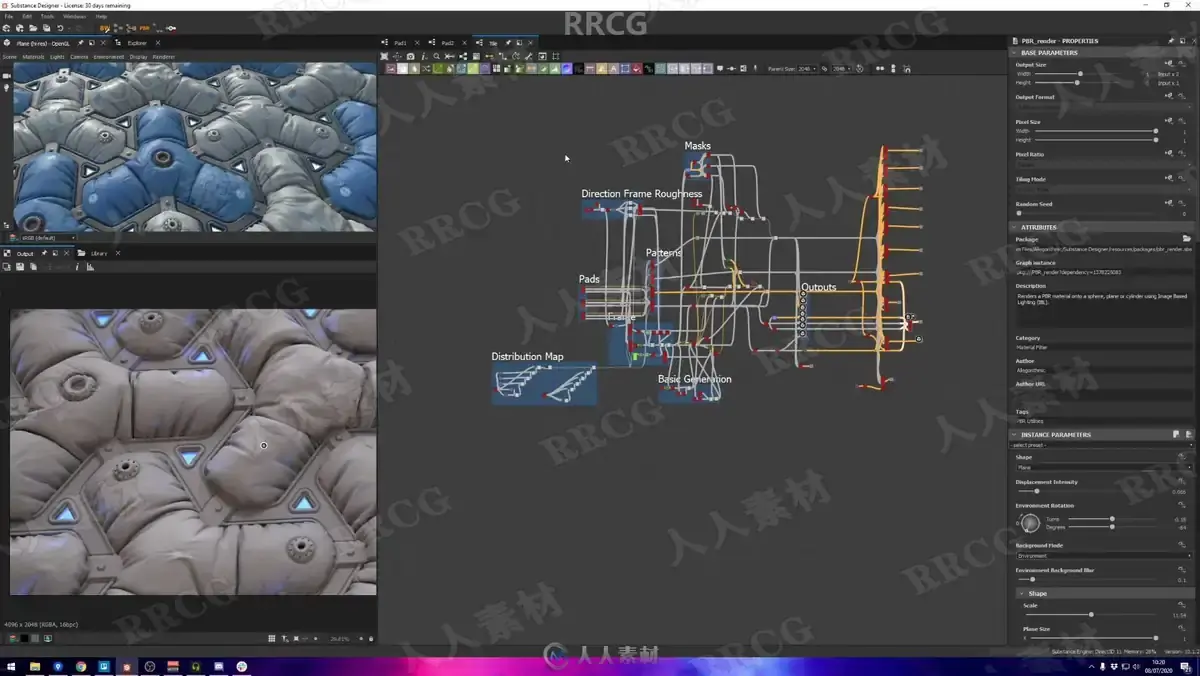Open the Environment menu in 3D view
Image resolution: width=1200 pixels, height=676 pixels.
point(109,57)
